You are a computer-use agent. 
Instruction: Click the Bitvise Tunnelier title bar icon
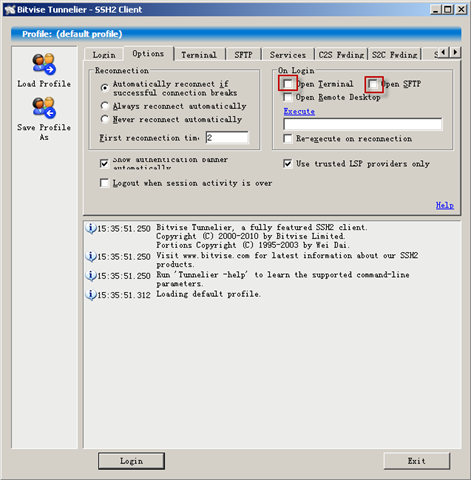pos(10,9)
